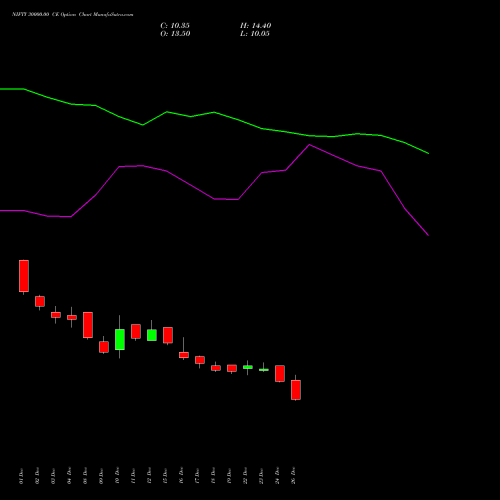This screenshot has height=500, width=500.
Task: Select the red candle above 08 Dec
Action: click(x=88, y=325)
